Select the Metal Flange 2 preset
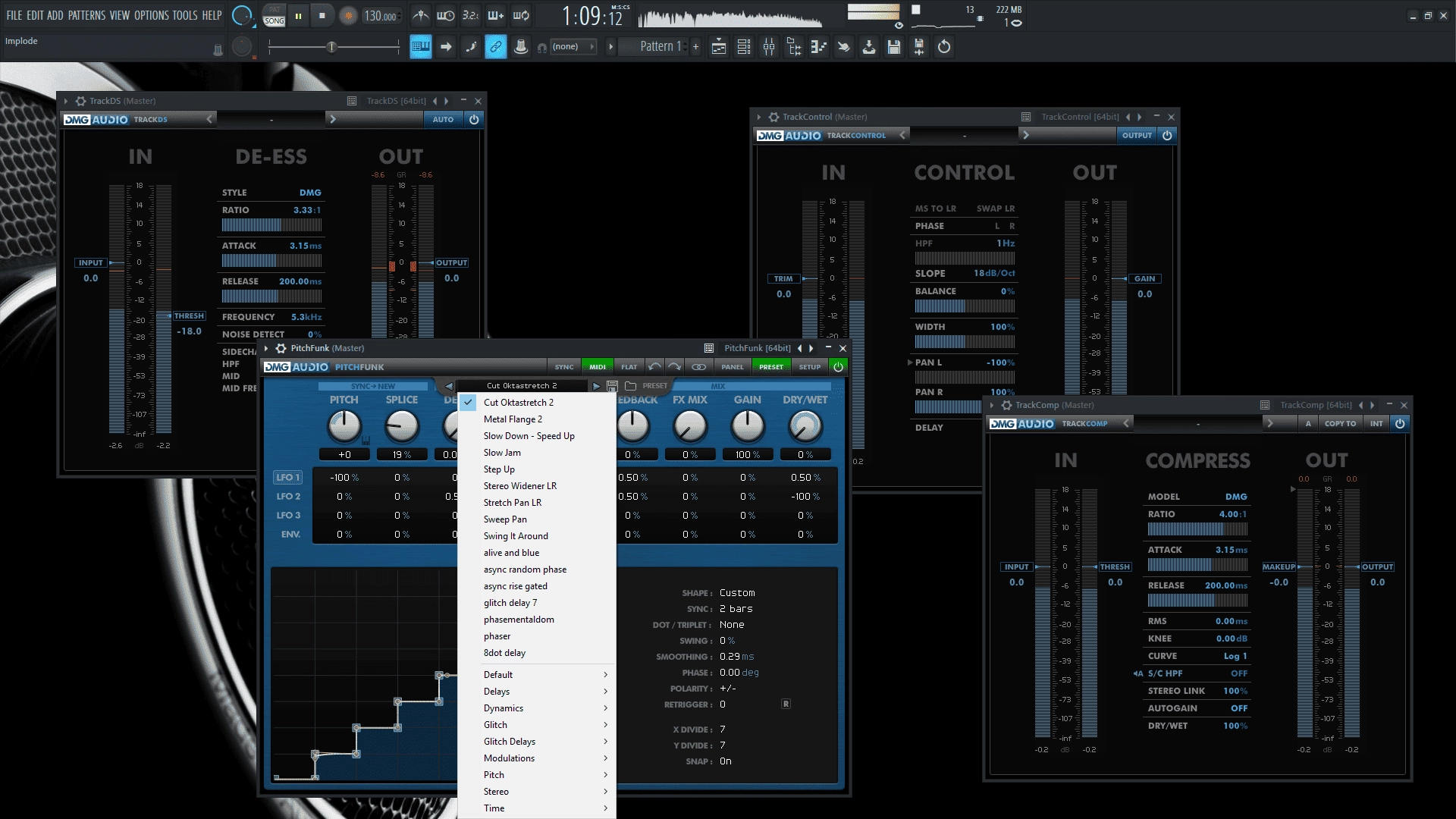This screenshot has width=1456, height=819. coord(537,419)
